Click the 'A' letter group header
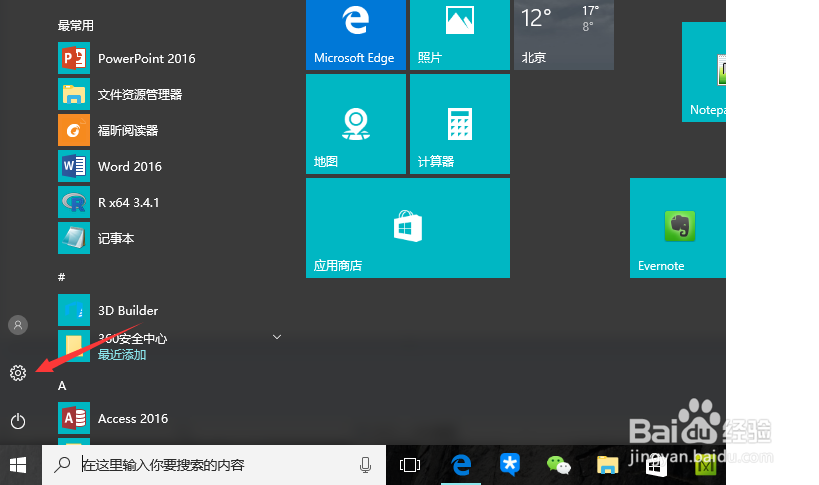This screenshot has height=485, width=819. click(62, 386)
